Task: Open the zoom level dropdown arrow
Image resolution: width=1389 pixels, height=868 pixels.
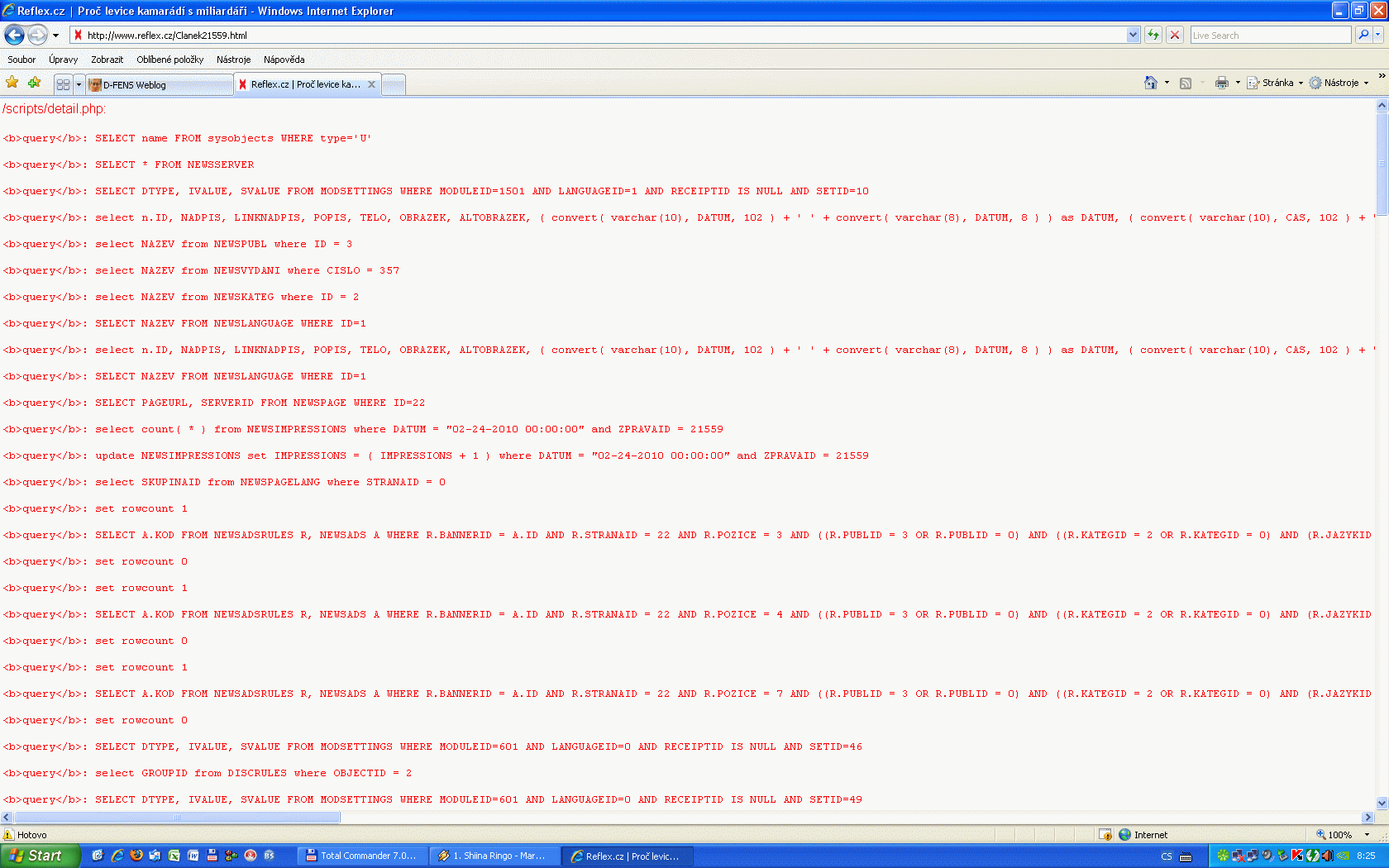Action: click(1367, 835)
